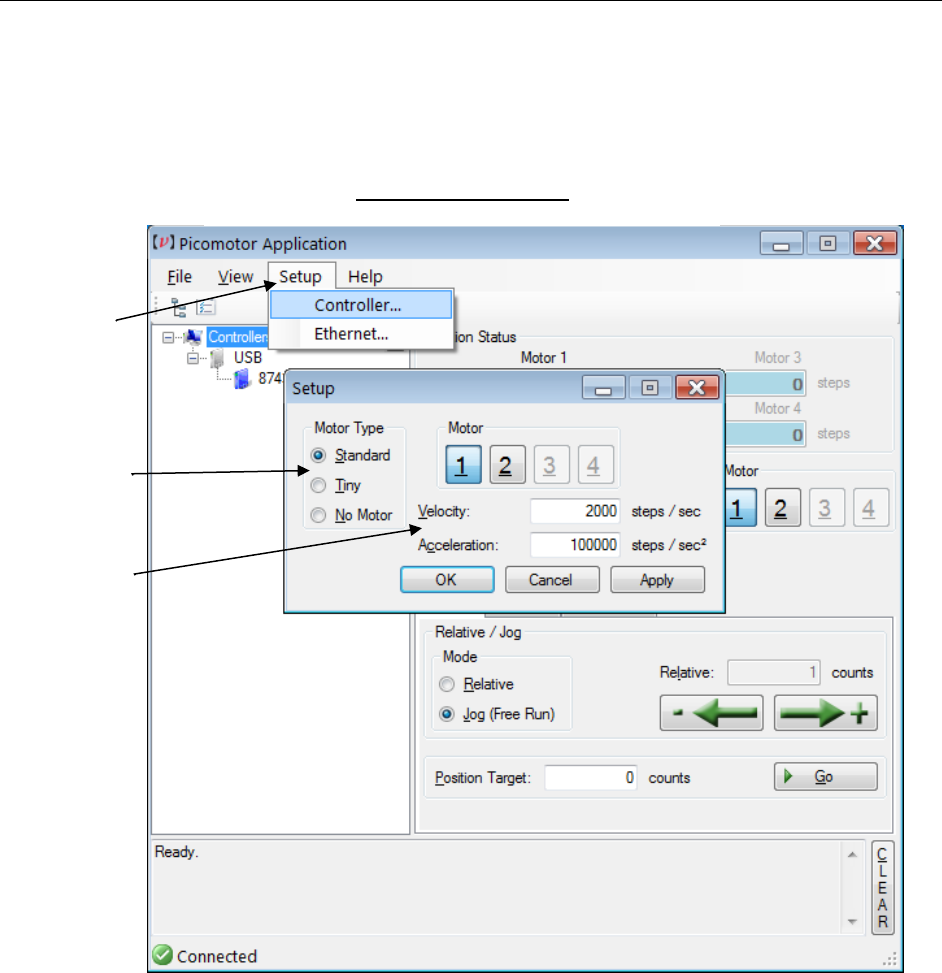Select the USB tree item

coord(248,357)
